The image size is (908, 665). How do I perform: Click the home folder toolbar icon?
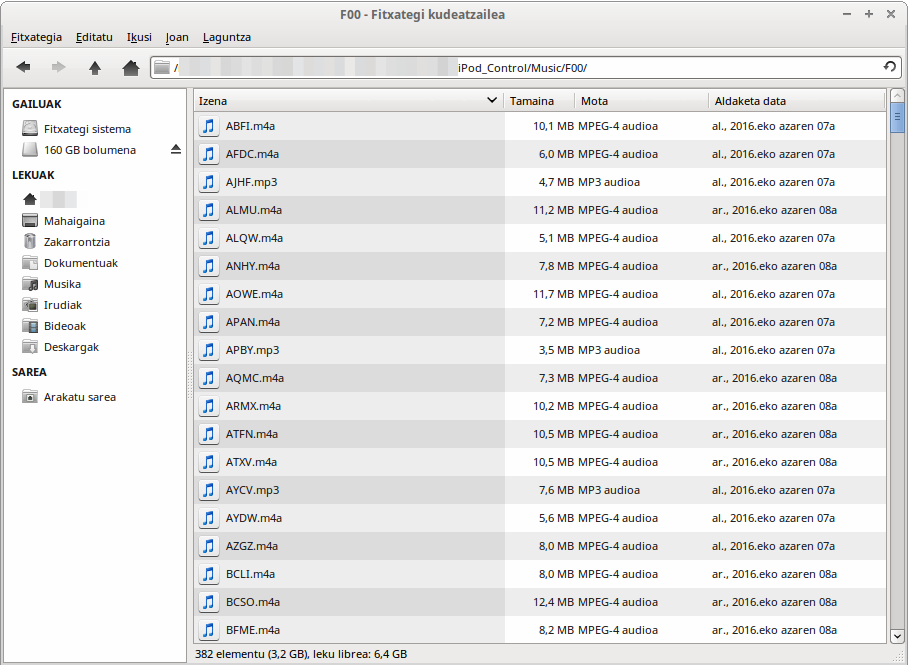coord(130,67)
